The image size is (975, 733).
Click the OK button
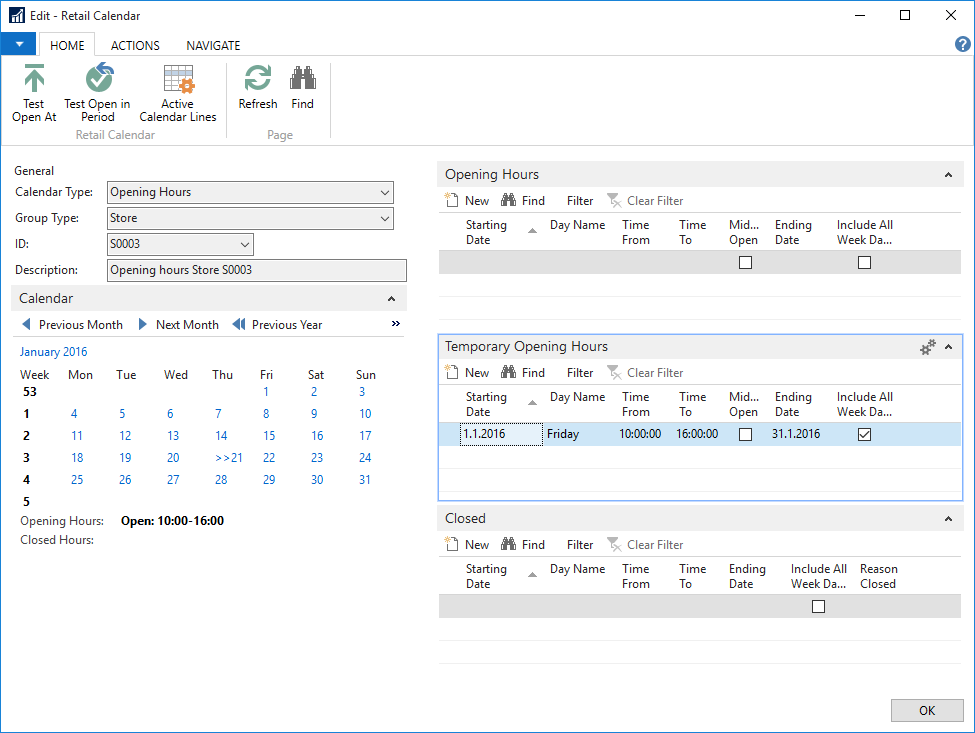point(926,710)
